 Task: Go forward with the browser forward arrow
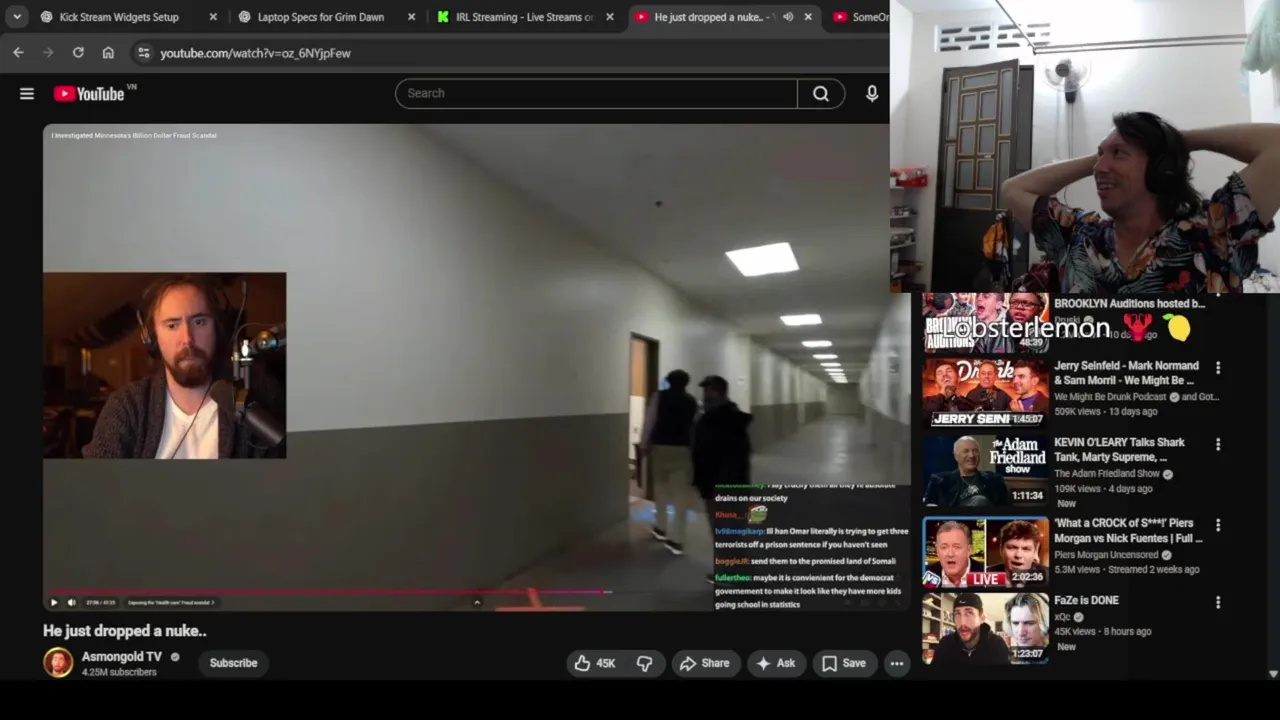(48, 53)
